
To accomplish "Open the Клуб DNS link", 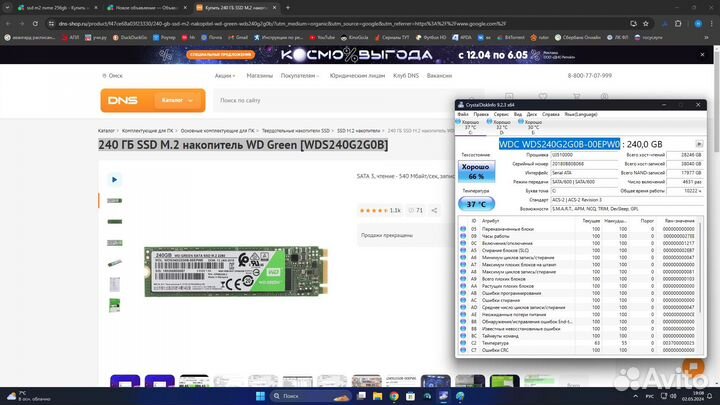I will 406,76.
